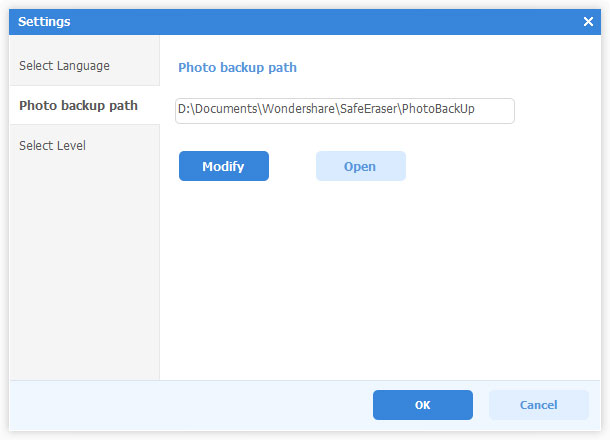Click the word SafeEraser in the path

(x=367, y=110)
